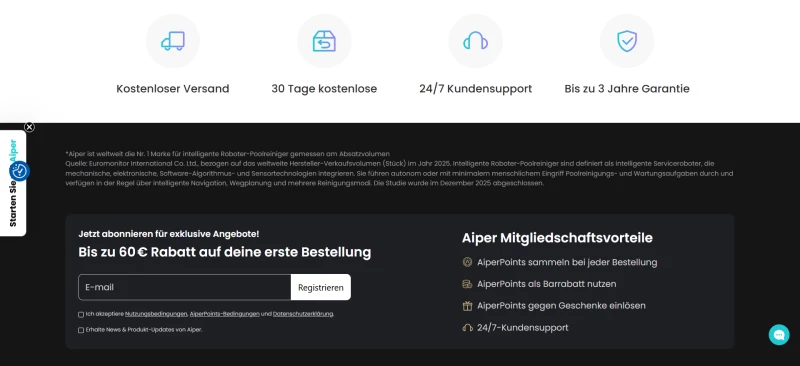The height and width of the screenshot is (366, 800).
Task: Open the AiperPoints-Bedingungen link
Action: (x=224, y=314)
